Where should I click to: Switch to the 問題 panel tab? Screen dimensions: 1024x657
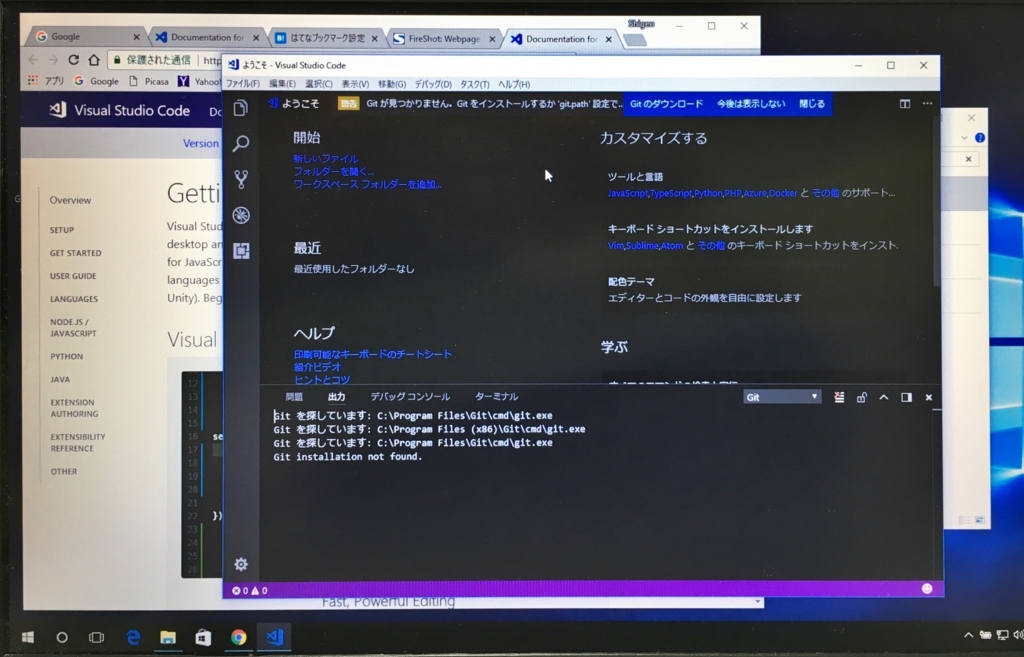pos(294,396)
